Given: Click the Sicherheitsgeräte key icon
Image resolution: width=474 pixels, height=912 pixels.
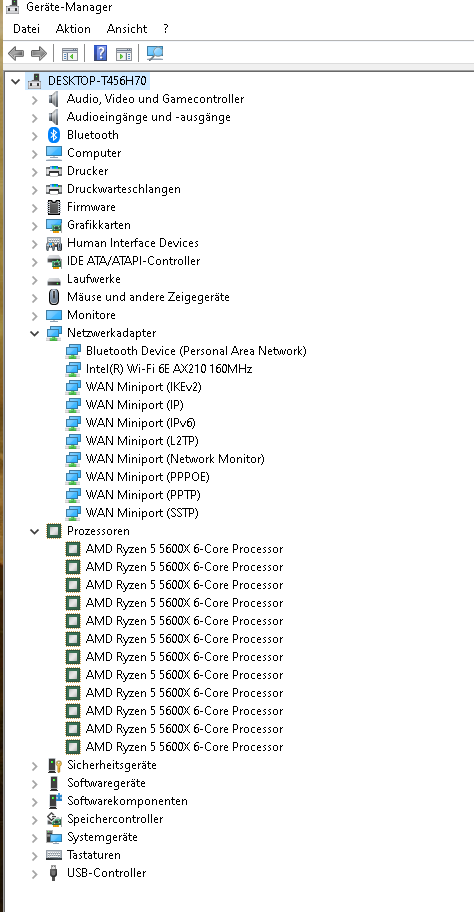Looking at the screenshot, I should pos(54,765).
